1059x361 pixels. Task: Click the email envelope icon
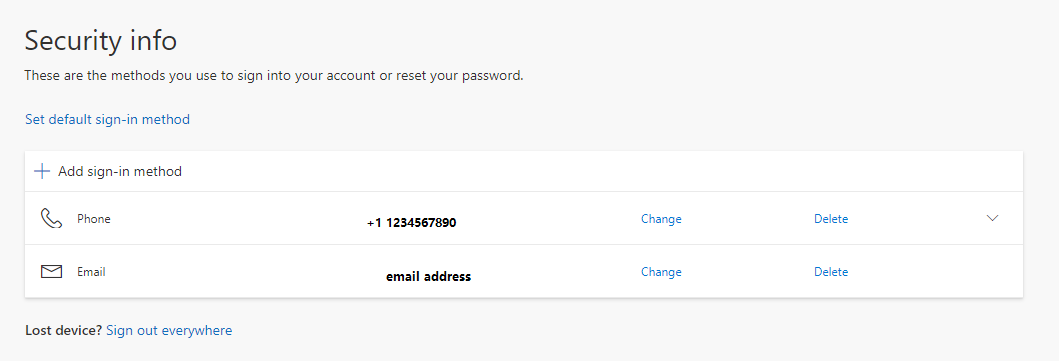51,272
